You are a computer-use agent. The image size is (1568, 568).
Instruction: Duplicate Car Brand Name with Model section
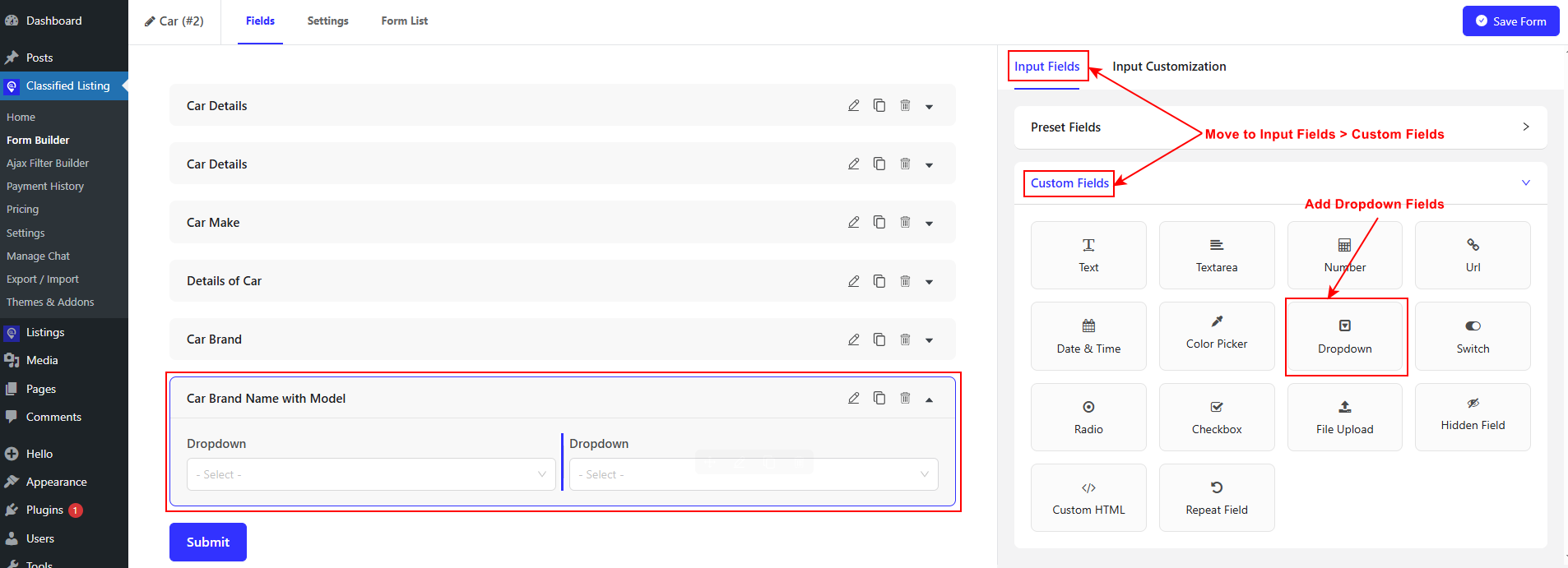click(x=879, y=398)
